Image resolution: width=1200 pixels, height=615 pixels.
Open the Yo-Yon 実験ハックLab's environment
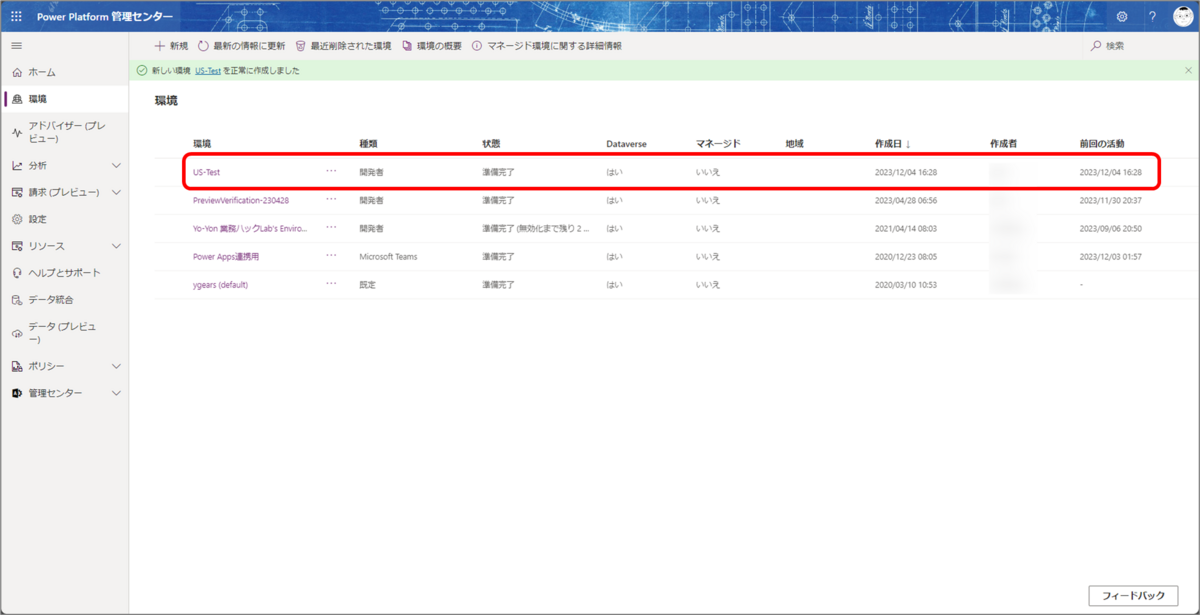coord(250,228)
